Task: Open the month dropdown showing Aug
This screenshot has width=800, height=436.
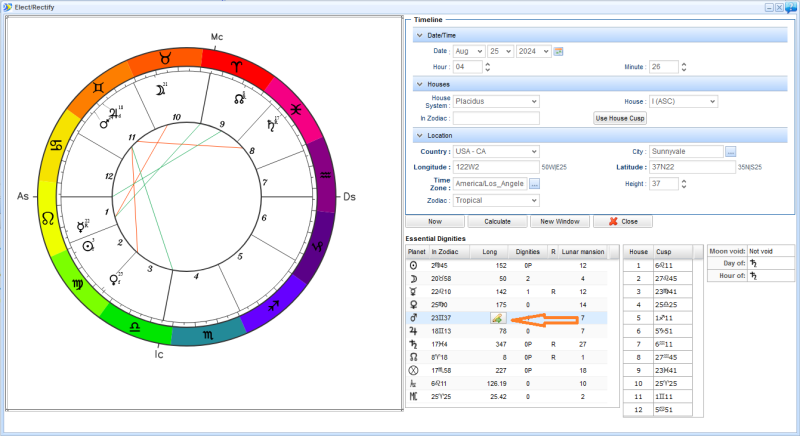Action: click(469, 51)
